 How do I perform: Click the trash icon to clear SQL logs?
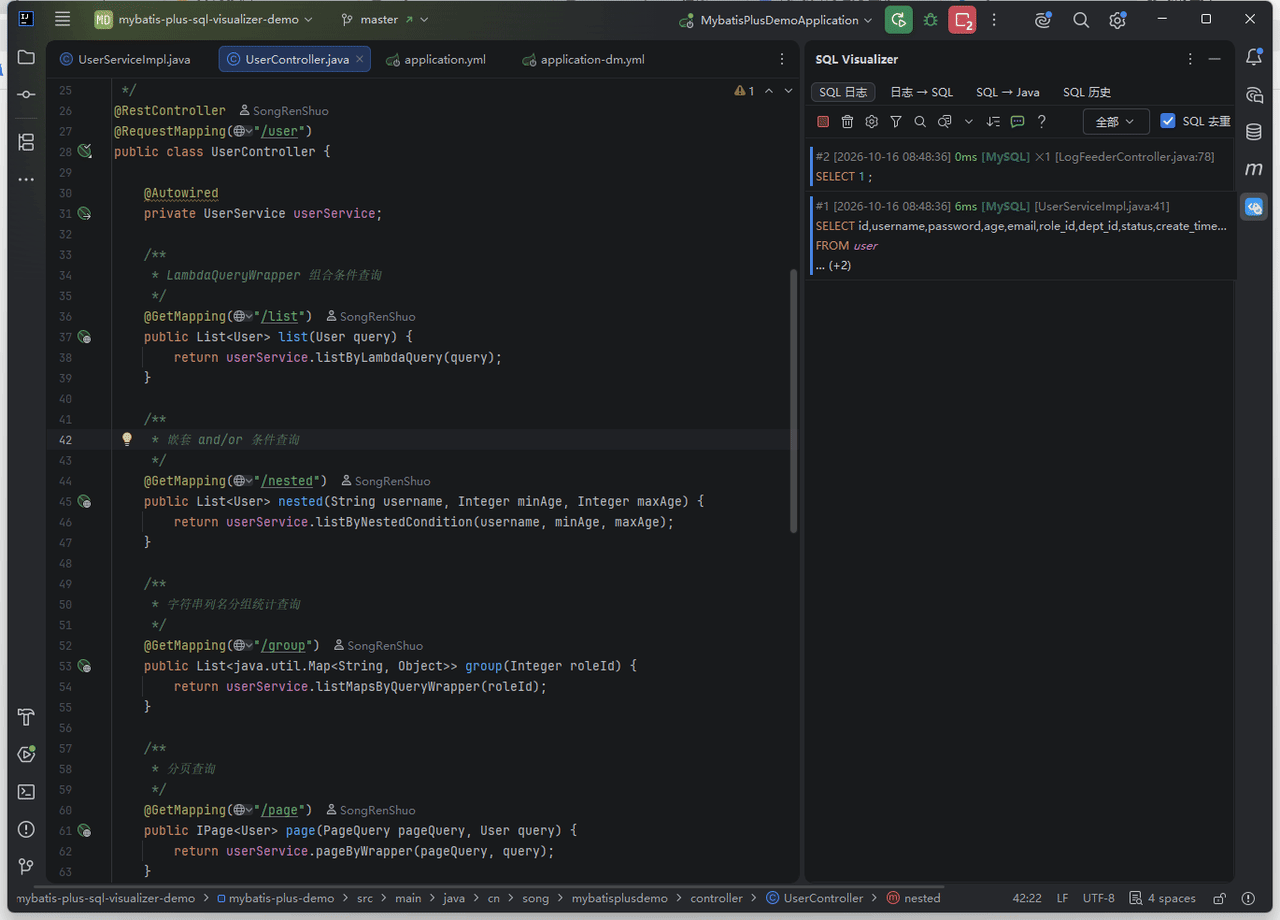pyautogui.click(x=847, y=121)
